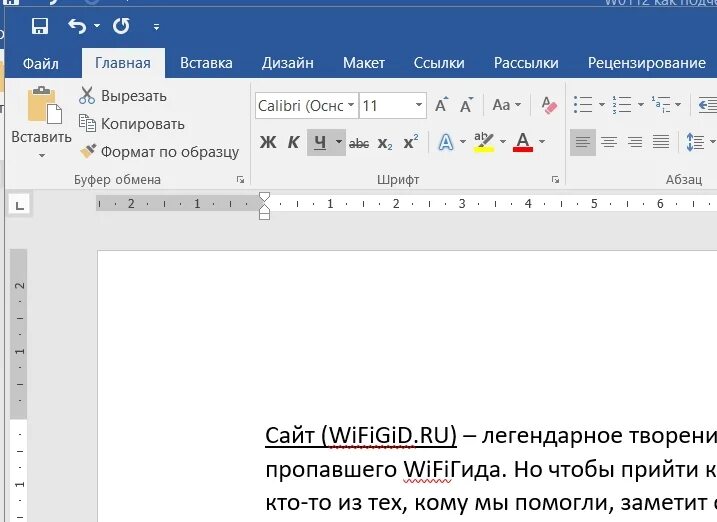Switch to the Рассылки tab
This screenshot has width=717, height=522.
click(x=526, y=63)
